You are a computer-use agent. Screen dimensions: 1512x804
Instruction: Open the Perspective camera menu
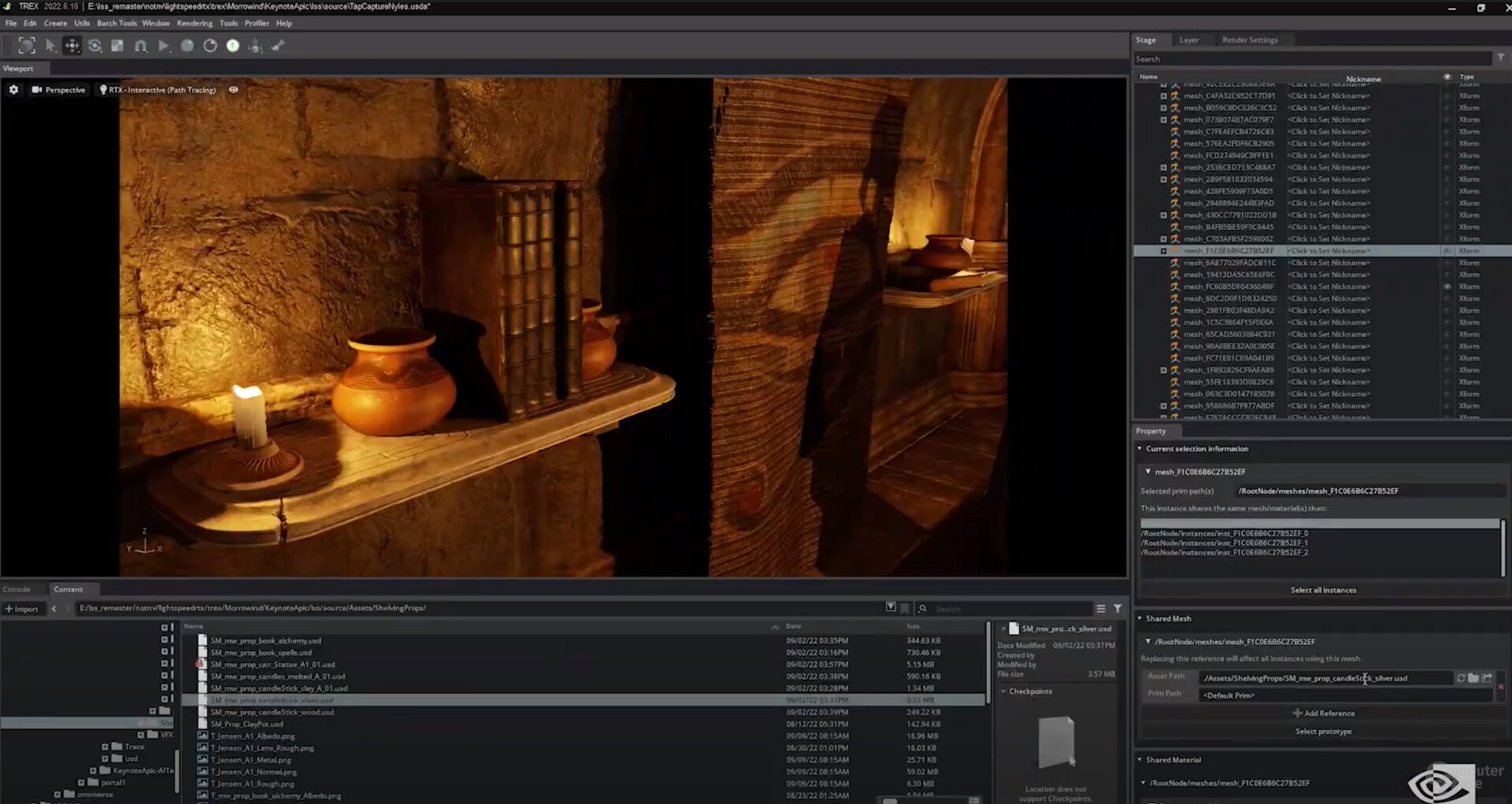(58, 90)
